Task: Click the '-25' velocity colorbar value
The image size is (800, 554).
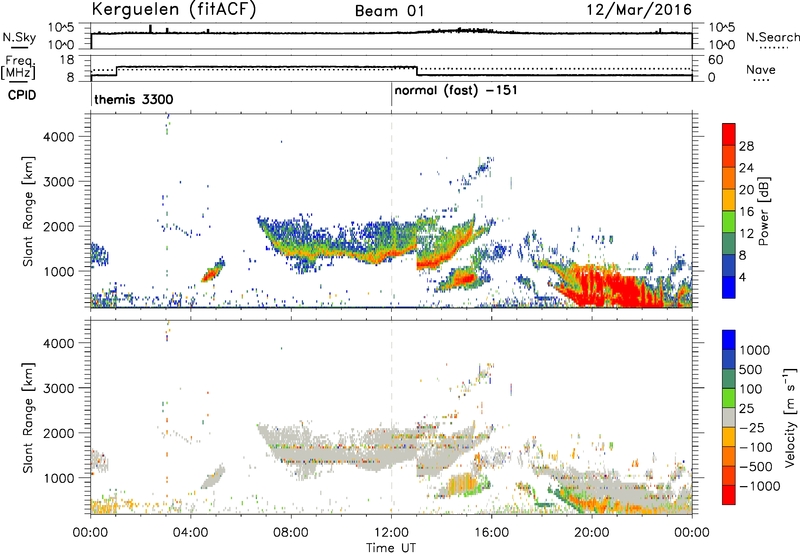Action: coord(752,427)
